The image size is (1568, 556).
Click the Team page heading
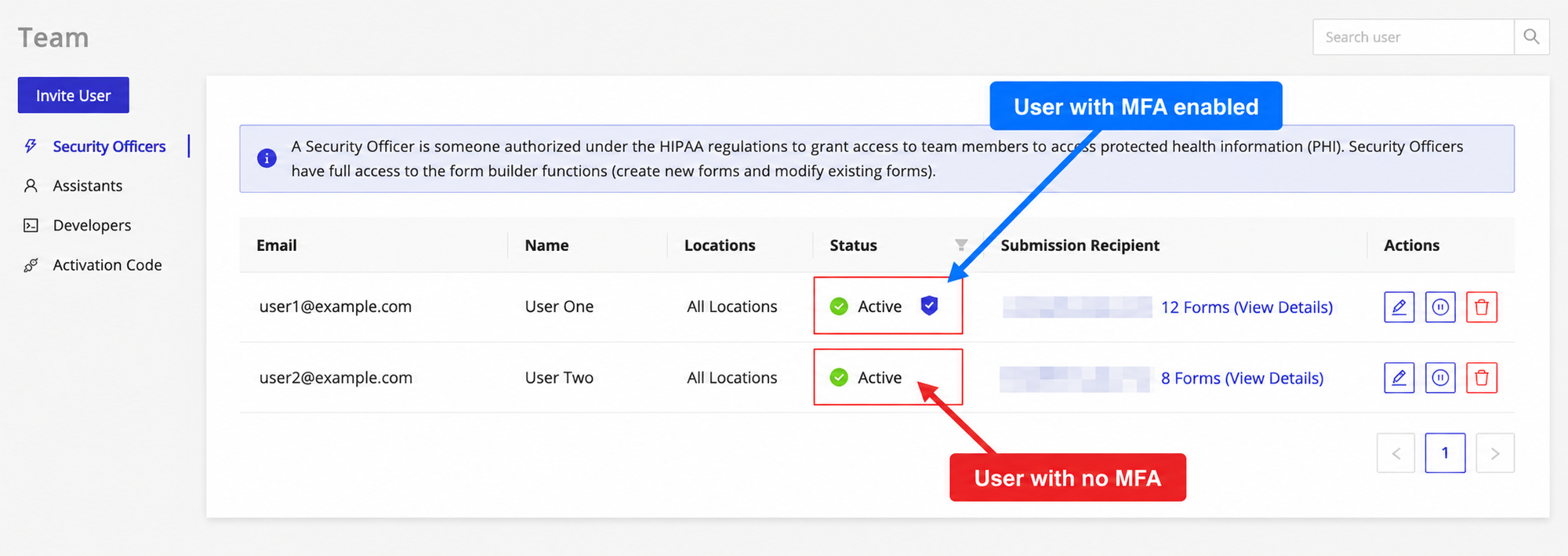click(x=53, y=38)
